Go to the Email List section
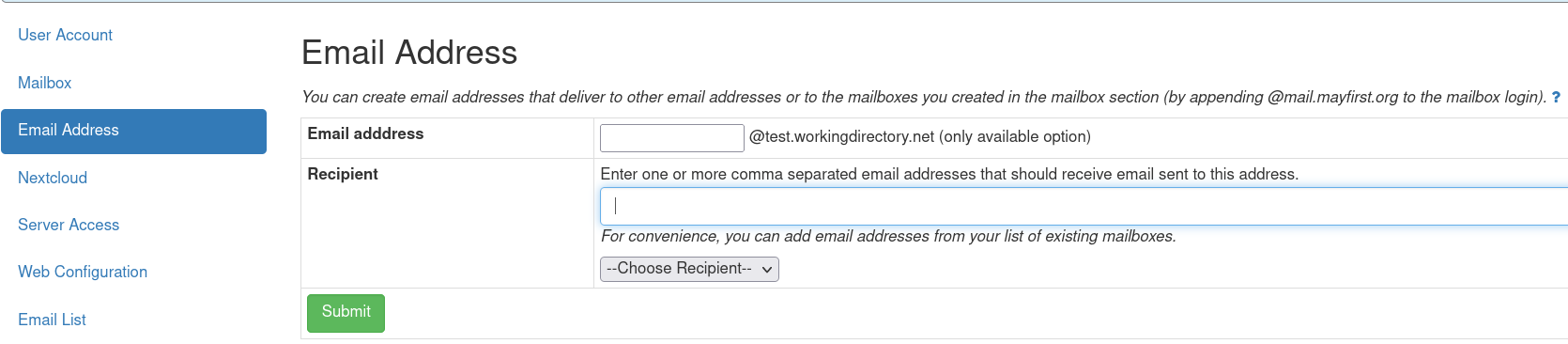Viewport: 1568px width, 344px height. [52, 320]
